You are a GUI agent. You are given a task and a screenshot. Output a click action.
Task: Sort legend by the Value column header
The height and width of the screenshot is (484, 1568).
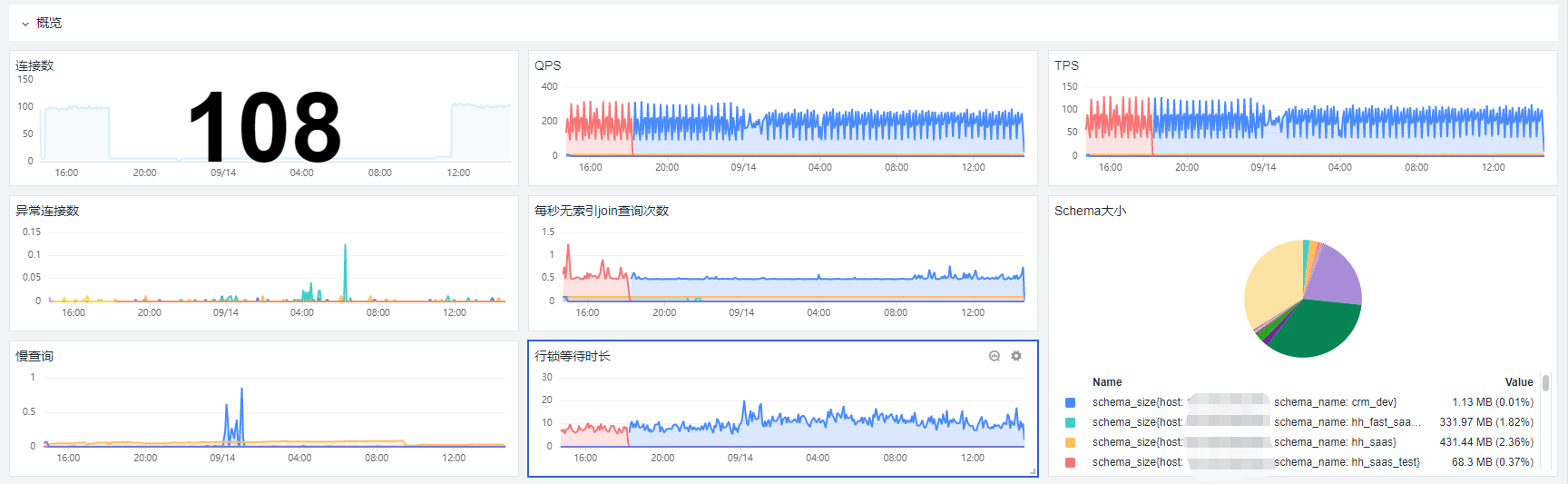1518,382
